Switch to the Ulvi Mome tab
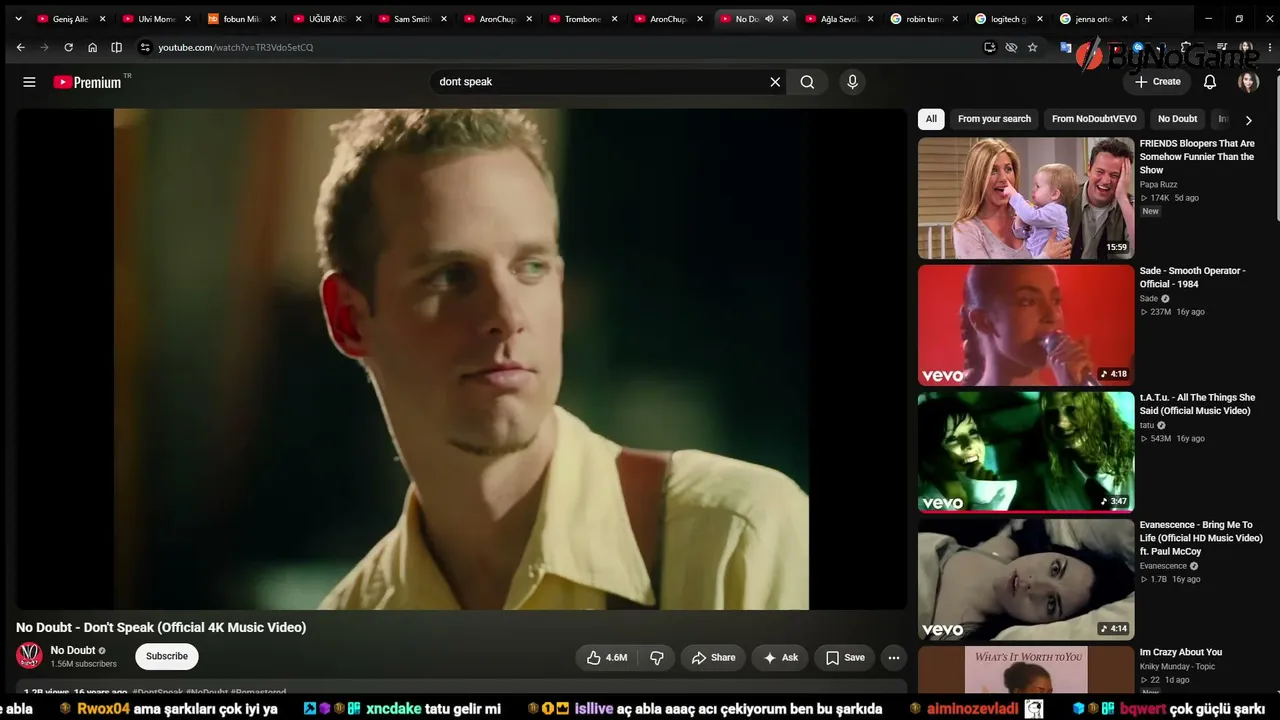Image resolution: width=1280 pixels, height=720 pixels. (x=156, y=19)
